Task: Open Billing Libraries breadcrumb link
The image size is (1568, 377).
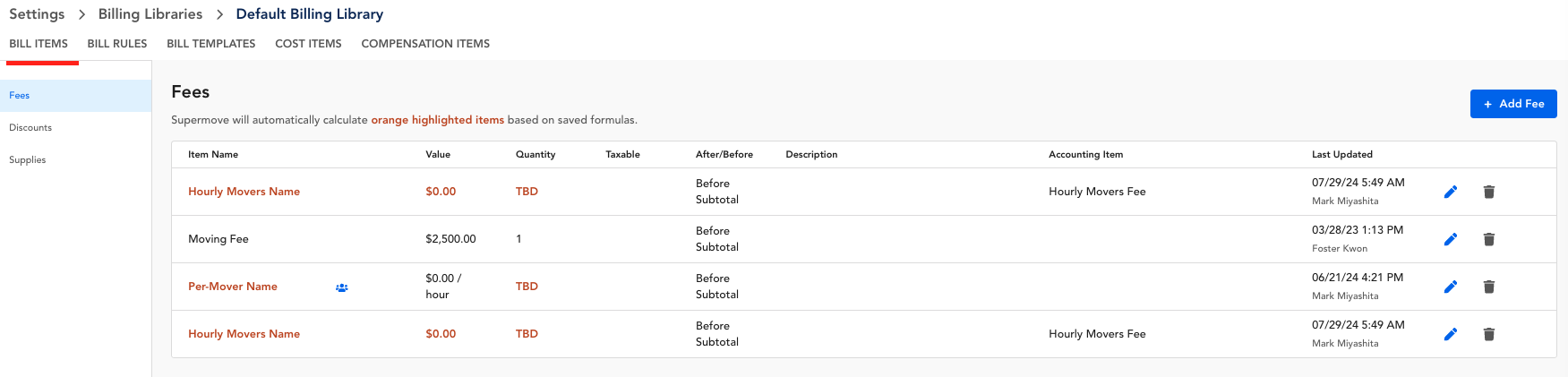Action: tap(150, 14)
